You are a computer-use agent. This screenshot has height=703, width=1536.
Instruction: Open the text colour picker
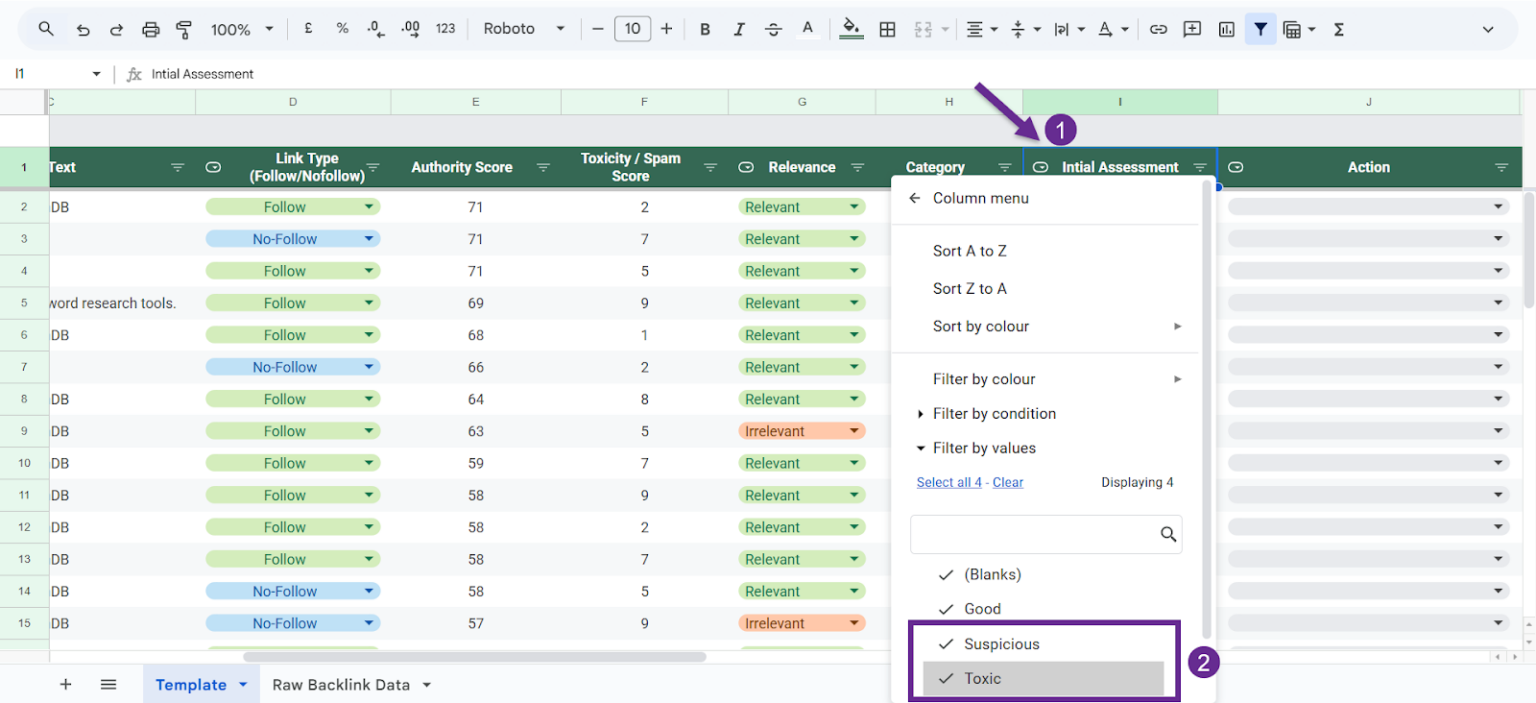pyautogui.click(x=808, y=29)
